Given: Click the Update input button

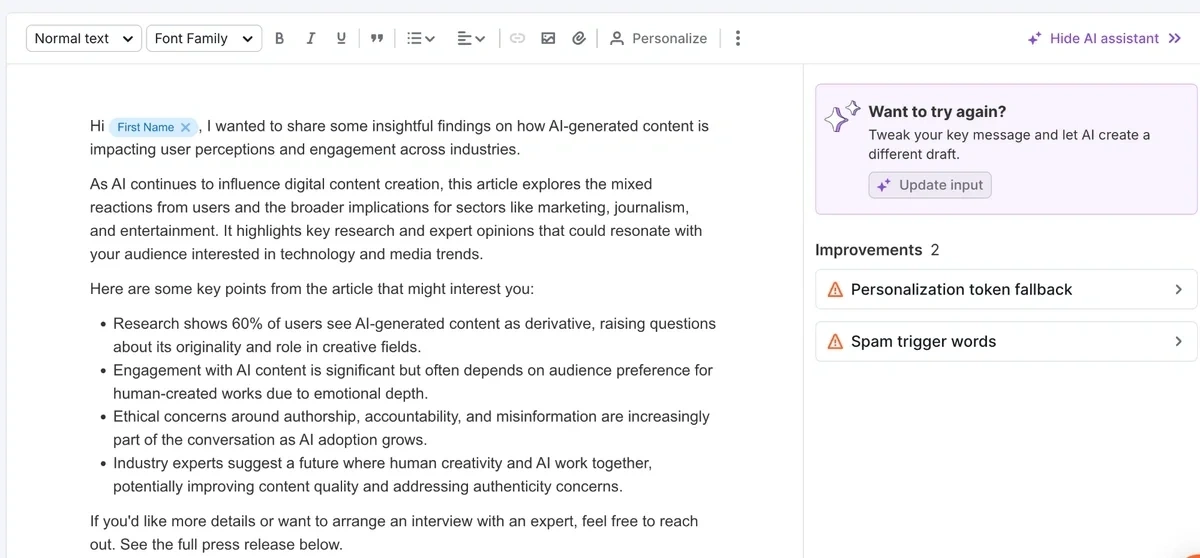Looking at the screenshot, I should [930, 185].
